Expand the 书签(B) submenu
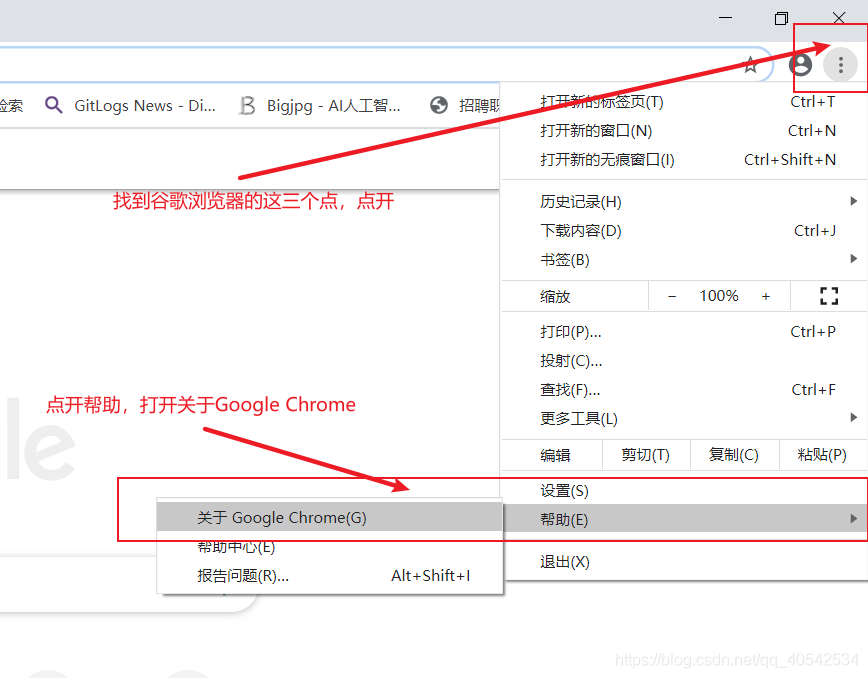Screen dimensions: 868x678 (x=684, y=260)
